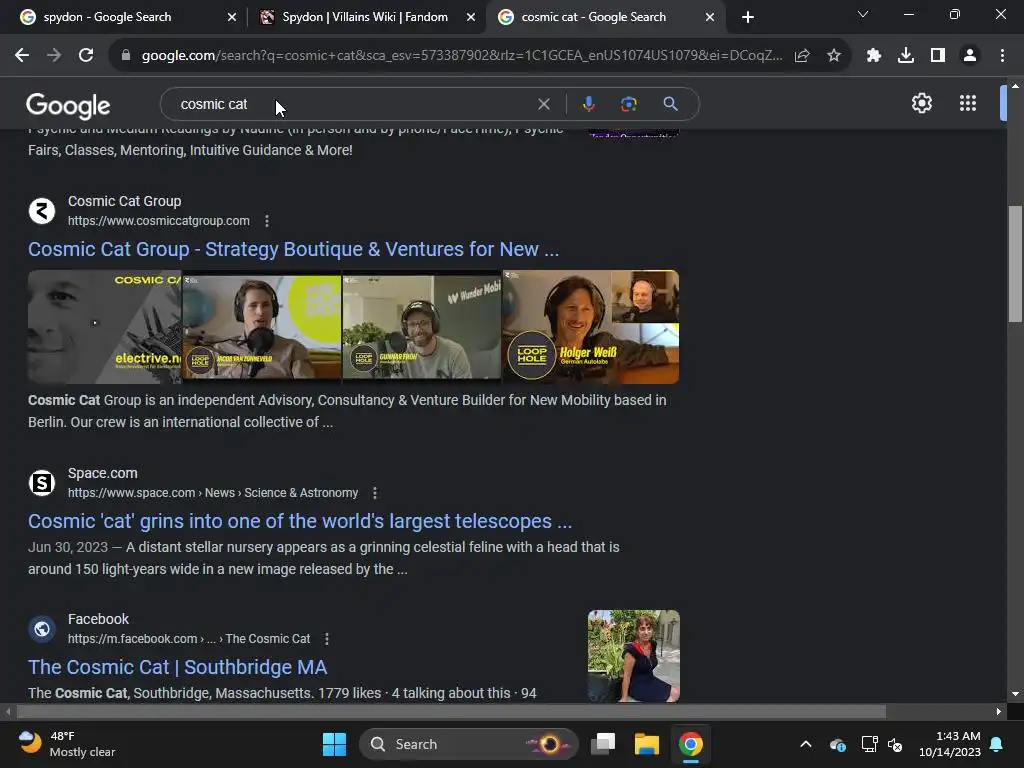Open the Windows Start menu
Image resolution: width=1024 pixels, height=768 pixels.
pos(334,744)
